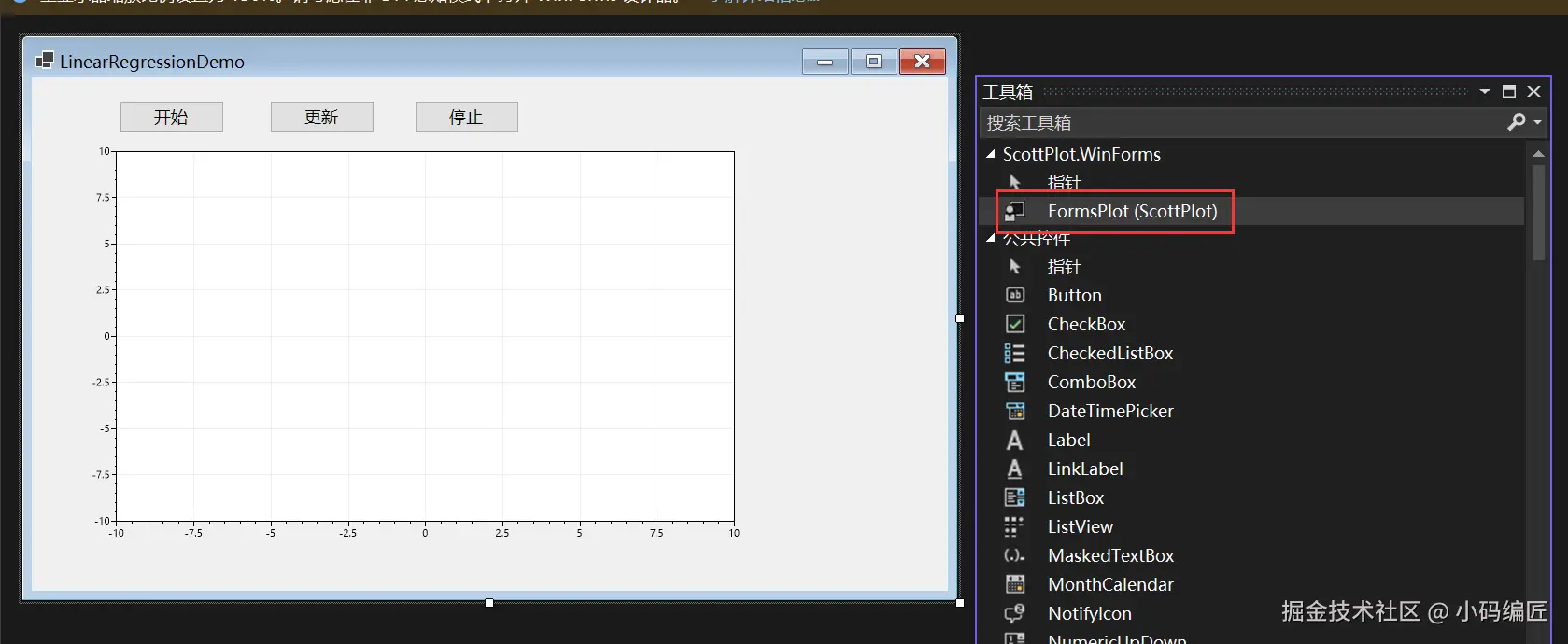This screenshot has height=644, width=1568.
Task: Maximize the 工具箱 panel
Action: (1509, 91)
